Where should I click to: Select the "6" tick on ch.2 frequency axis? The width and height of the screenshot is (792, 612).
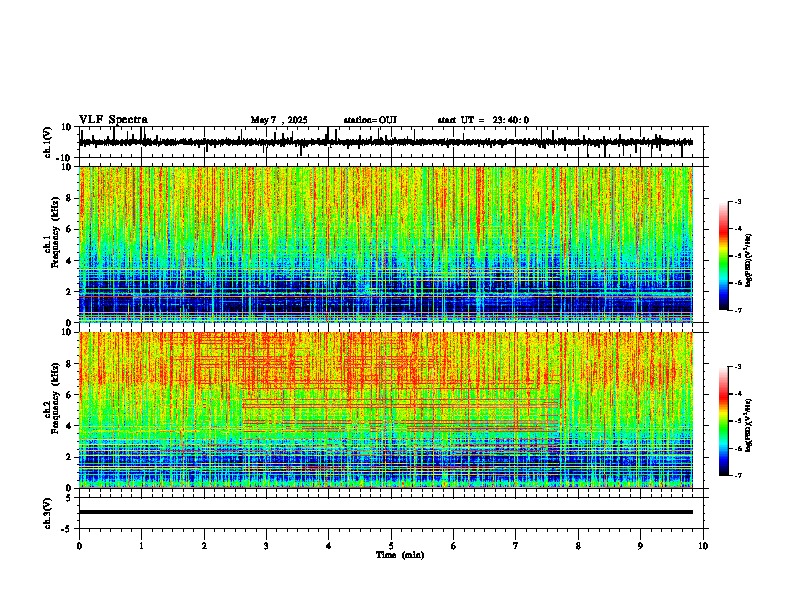(x=69, y=395)
